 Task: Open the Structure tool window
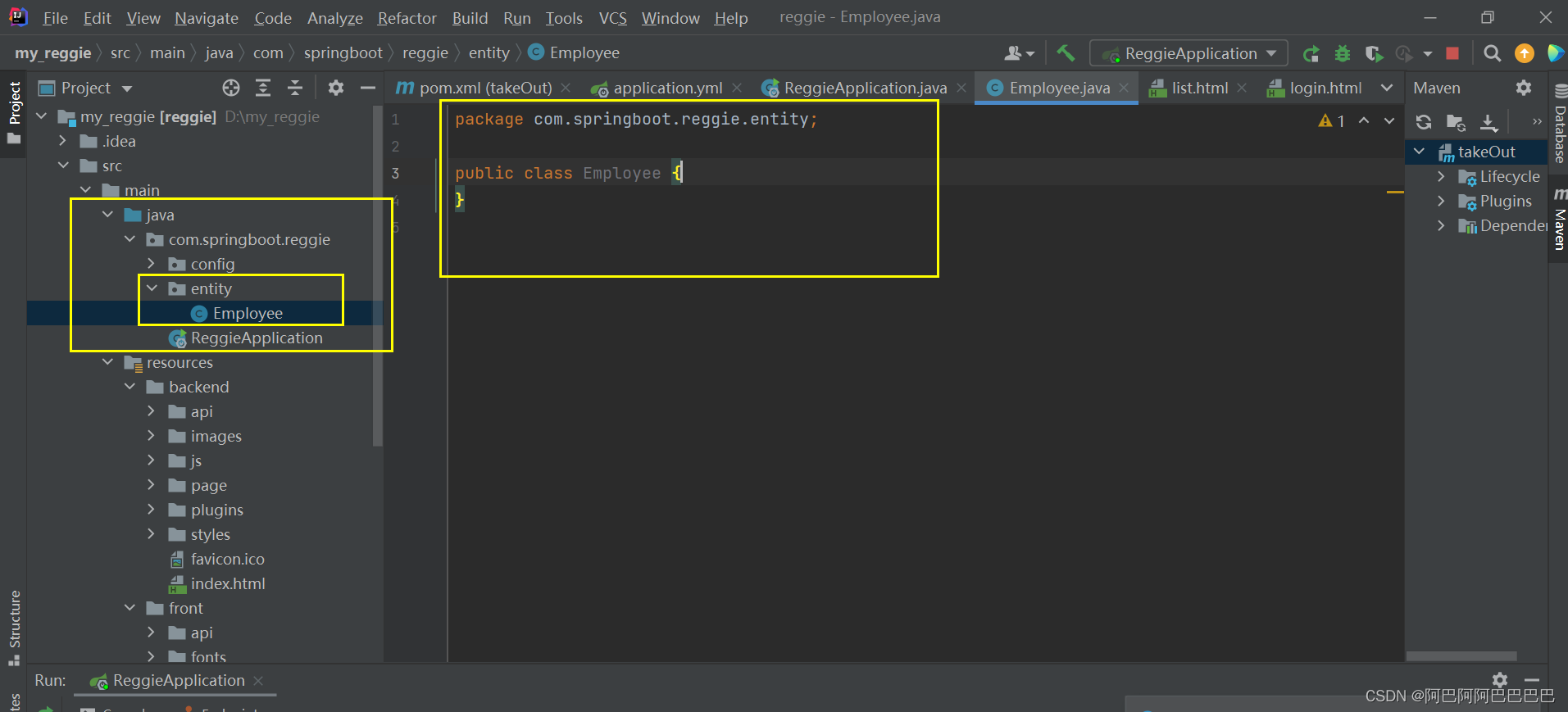click(14, 627)
